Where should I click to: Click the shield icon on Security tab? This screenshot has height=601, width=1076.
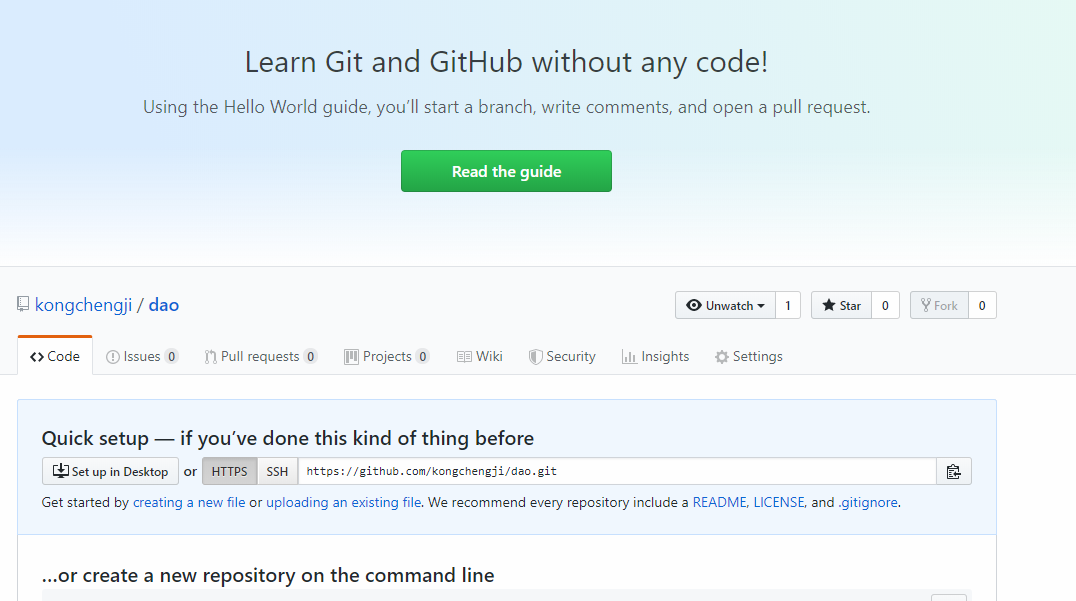coord(535,357)
